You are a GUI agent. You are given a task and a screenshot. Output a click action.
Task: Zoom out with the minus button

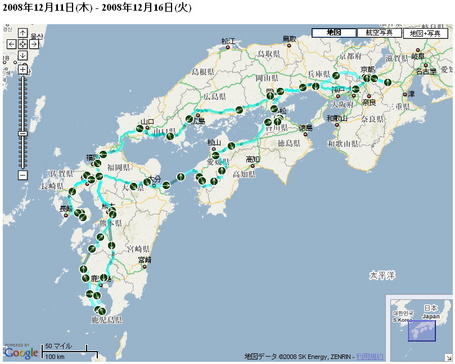pos(22,175)
